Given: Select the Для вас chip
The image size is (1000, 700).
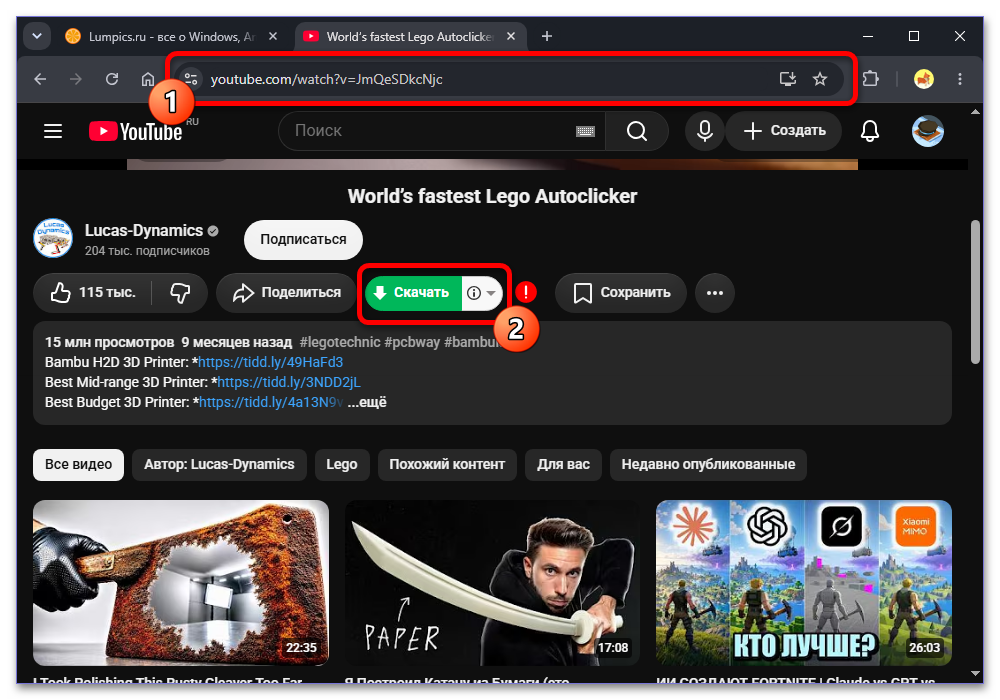Looking at the screenshot, I should pos(563,465).
